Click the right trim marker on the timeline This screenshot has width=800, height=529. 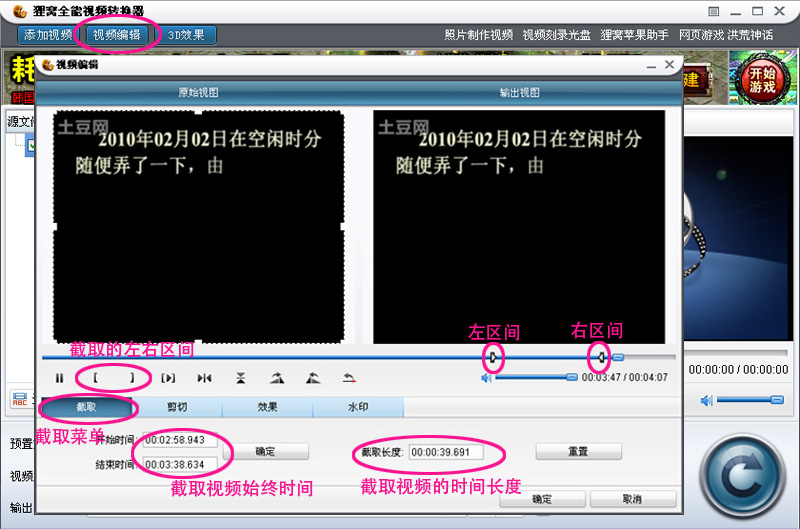click(601, 357)
